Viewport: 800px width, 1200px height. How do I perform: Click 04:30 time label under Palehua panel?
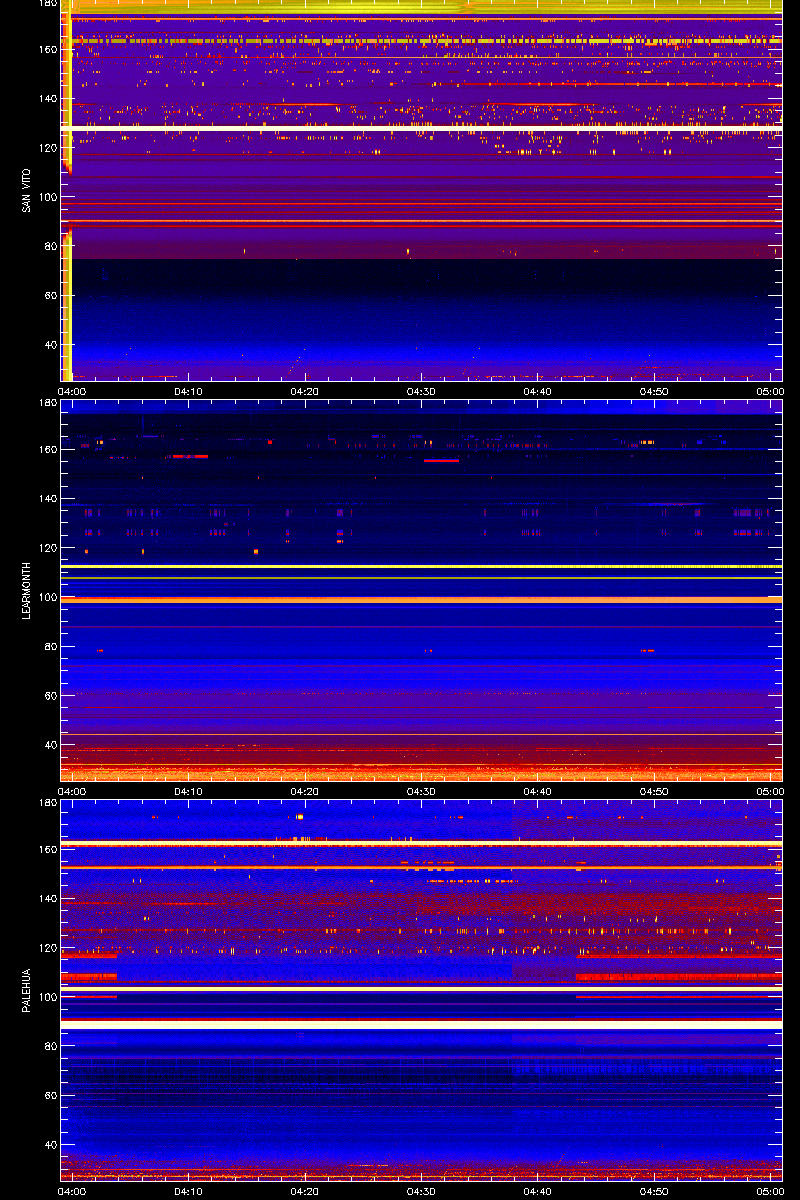tap(421, 1191)
